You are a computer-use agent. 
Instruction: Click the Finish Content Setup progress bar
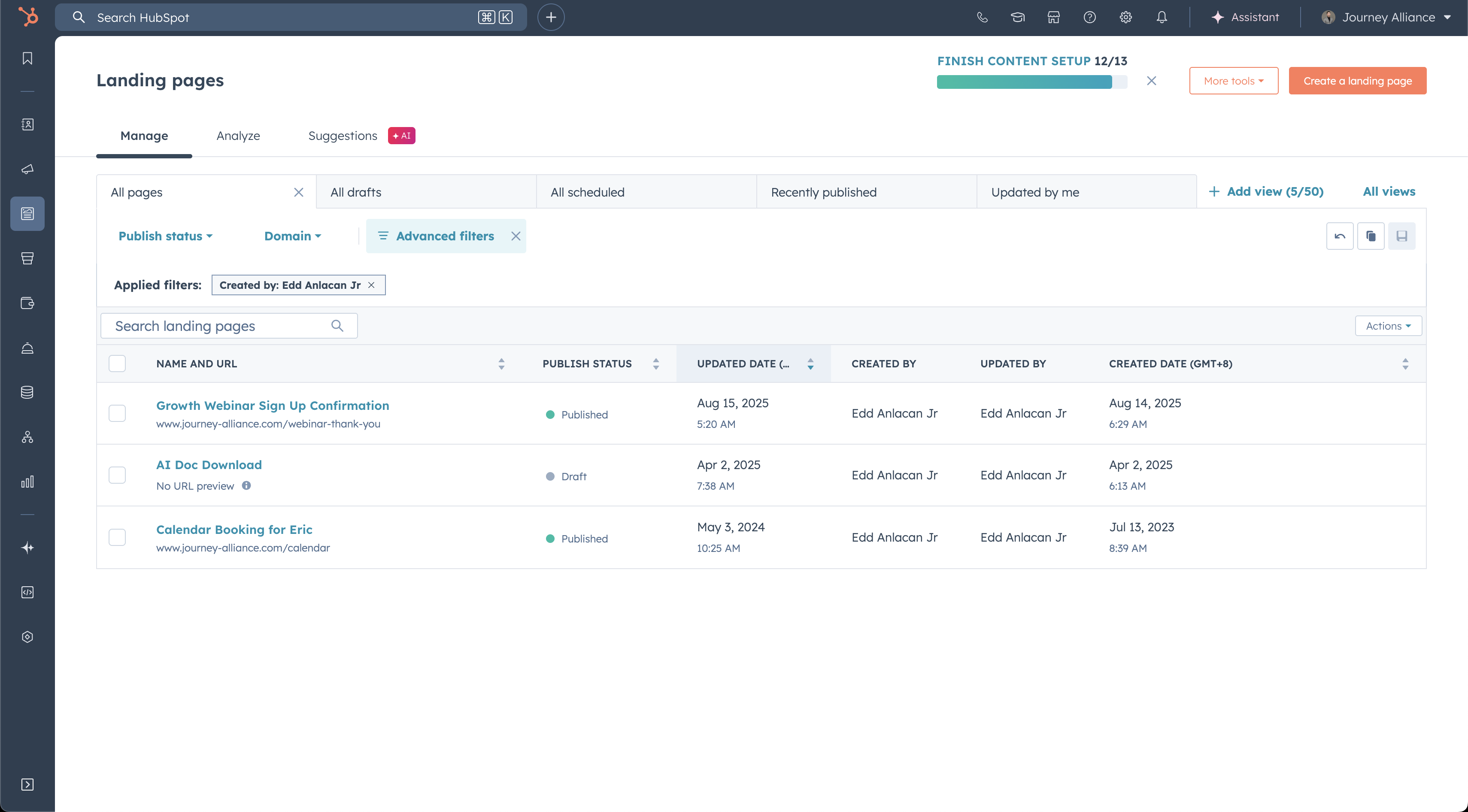1031,82
